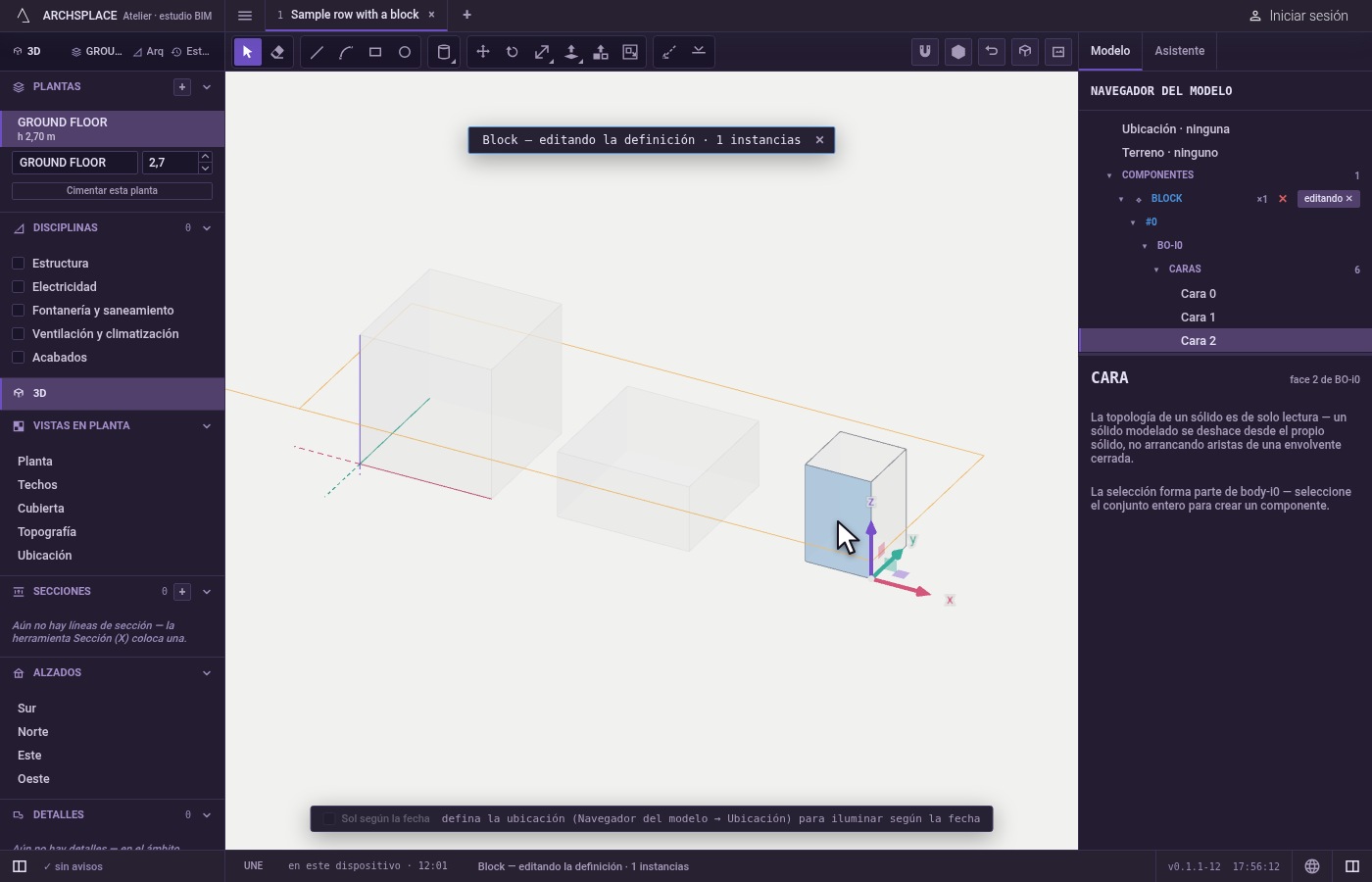Select the 'Sample row with a block' tab
Image resolution: width=1372 pixels, height=882 pixels.
pos(354,15)
